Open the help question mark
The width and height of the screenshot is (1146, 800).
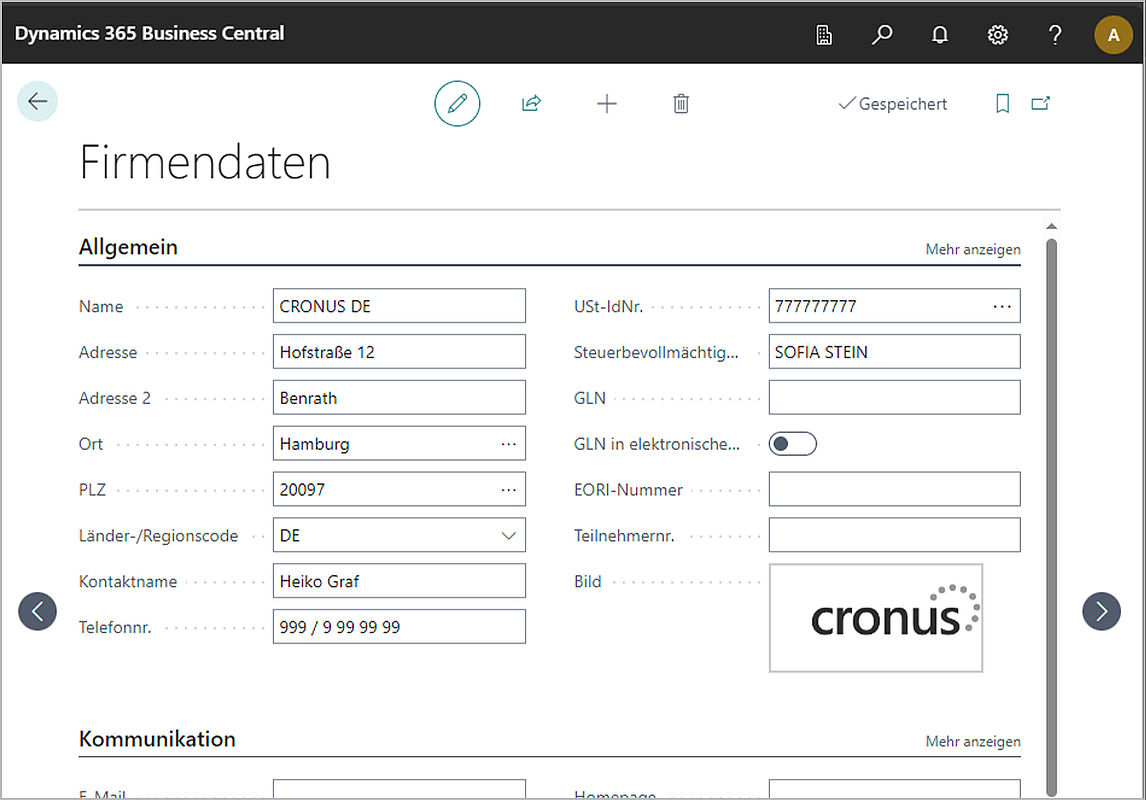tap(1055, 34)
